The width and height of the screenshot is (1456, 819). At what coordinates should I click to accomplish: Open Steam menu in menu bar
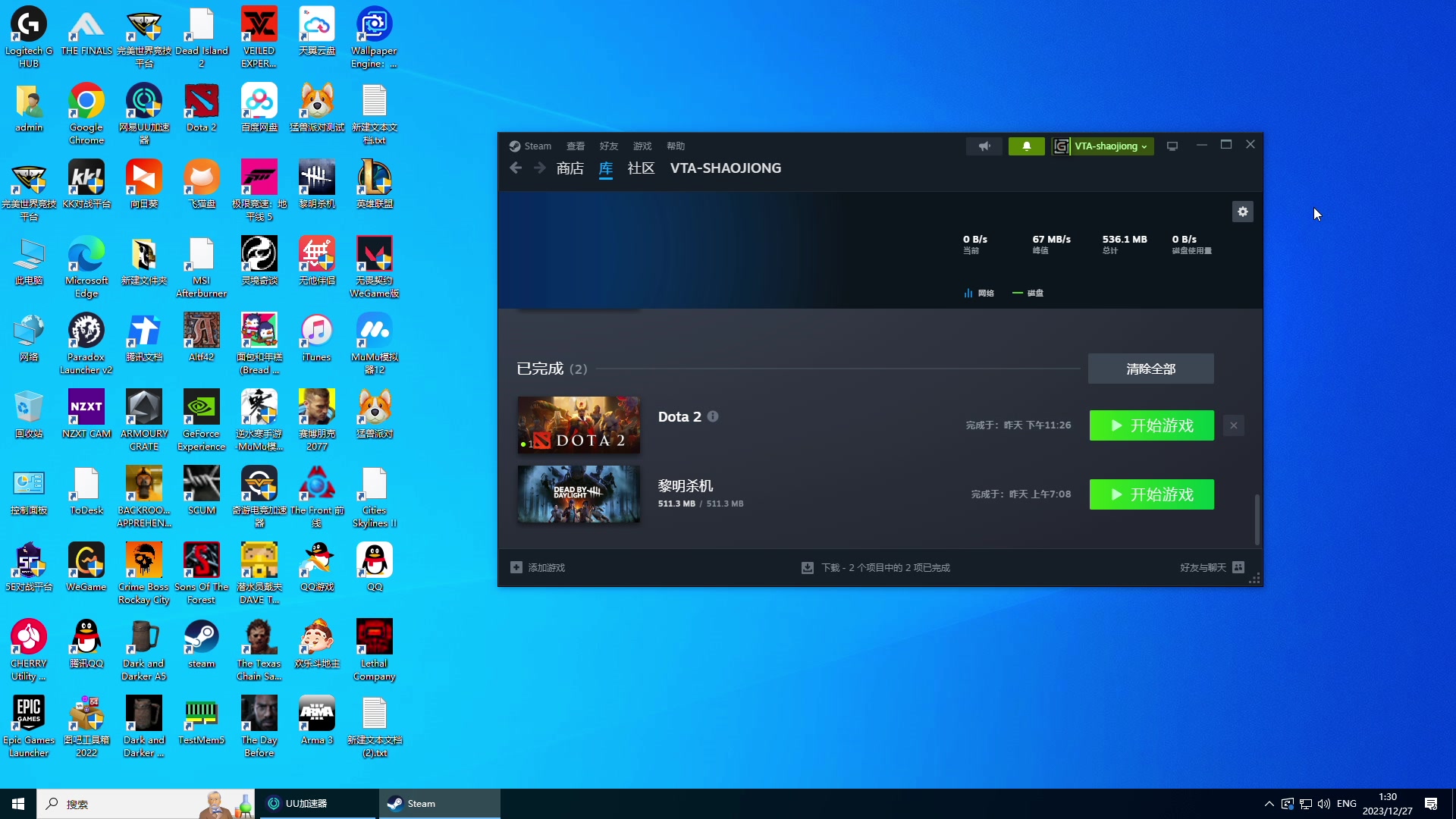click(x=530, y=146)
